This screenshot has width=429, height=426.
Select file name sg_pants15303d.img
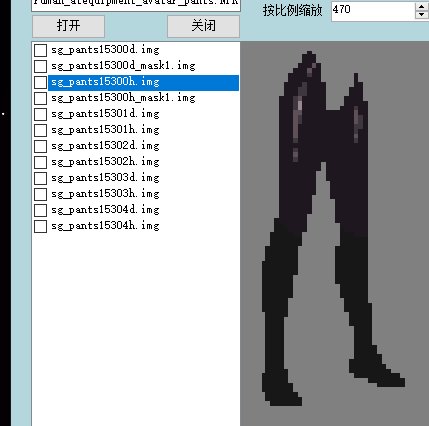[105, 178]
